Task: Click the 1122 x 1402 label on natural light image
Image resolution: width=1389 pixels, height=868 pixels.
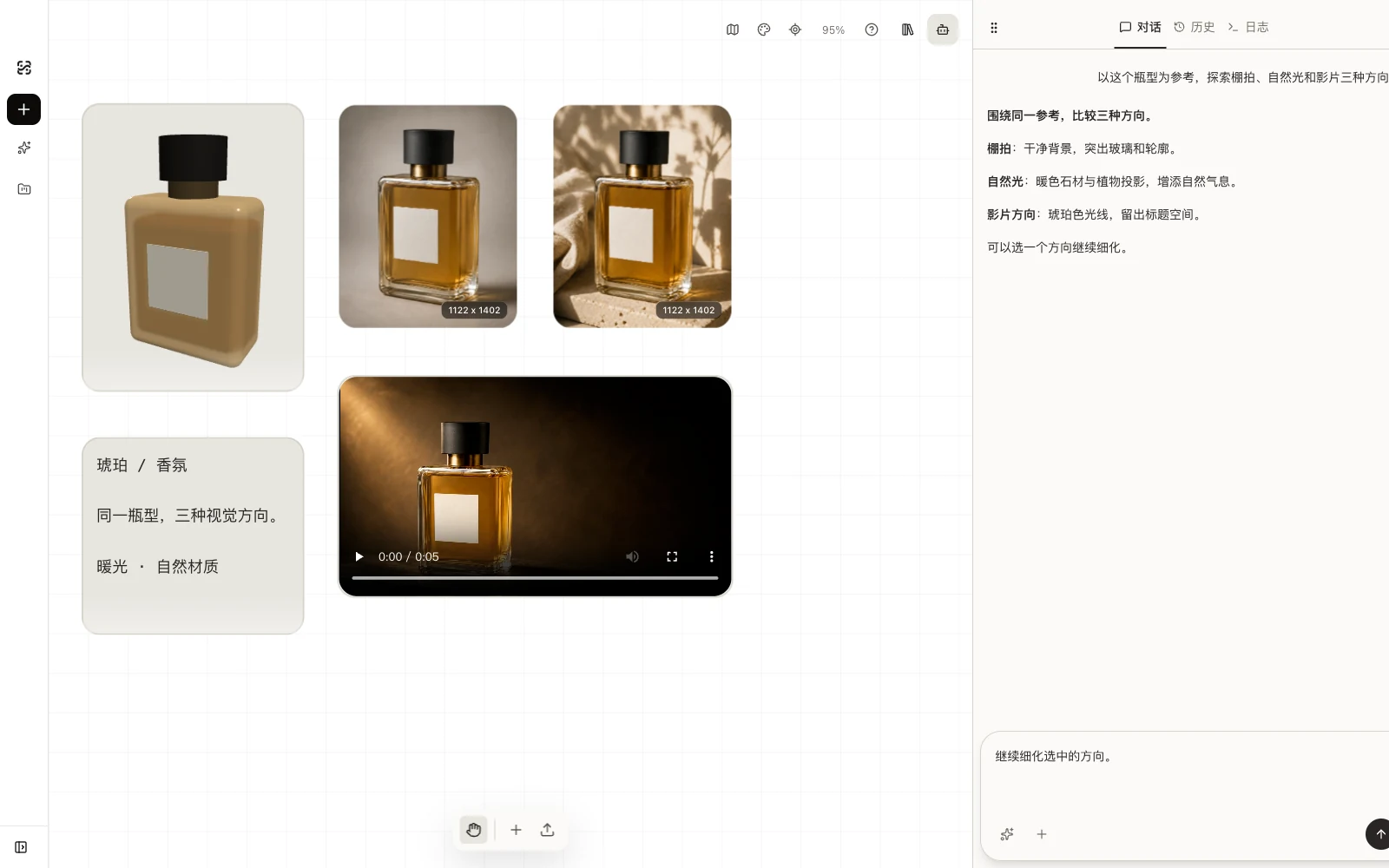Action: (x=688, y=310)
